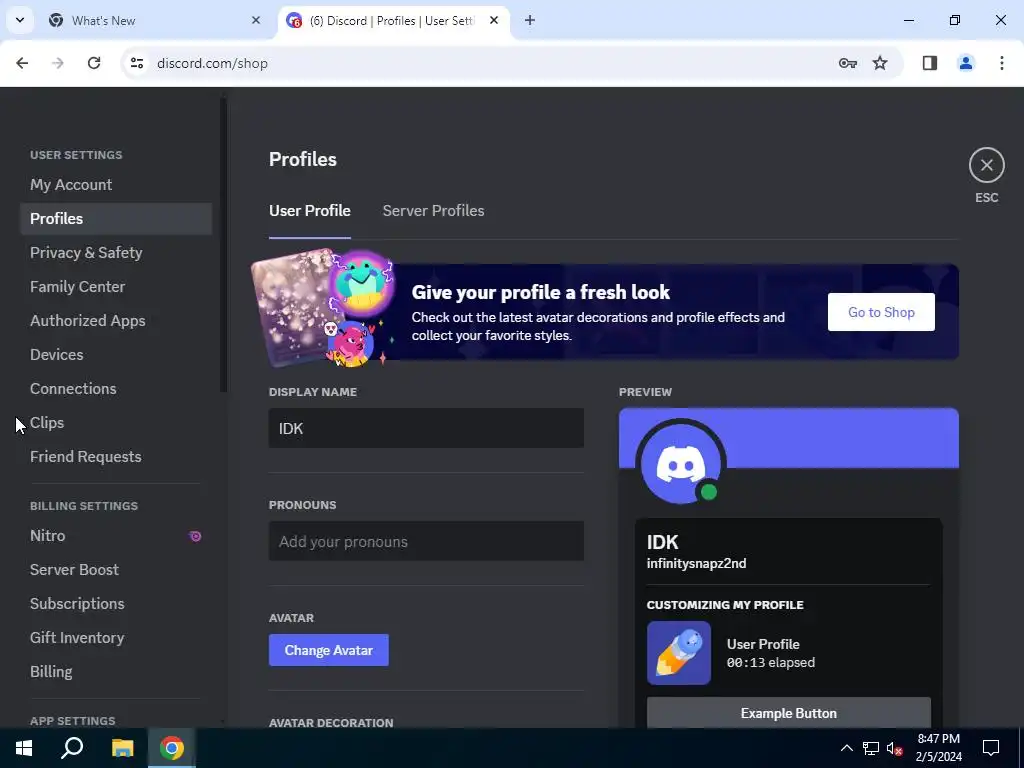Screen dimensions: 1024x768
Task: Switch to Server Profiles tab
Action: [434, 211]
